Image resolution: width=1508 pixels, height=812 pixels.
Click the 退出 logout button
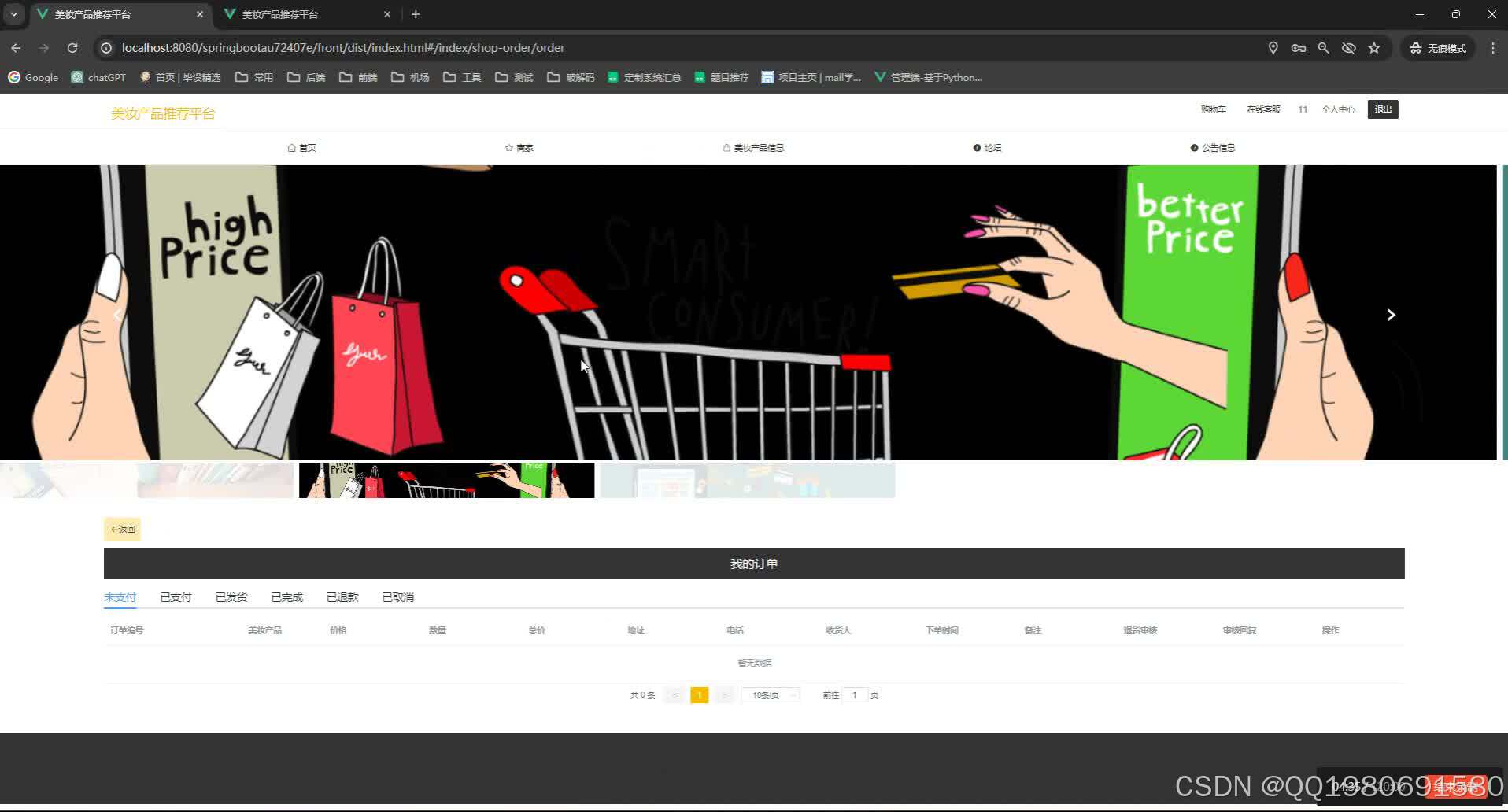coord(1382,109)
